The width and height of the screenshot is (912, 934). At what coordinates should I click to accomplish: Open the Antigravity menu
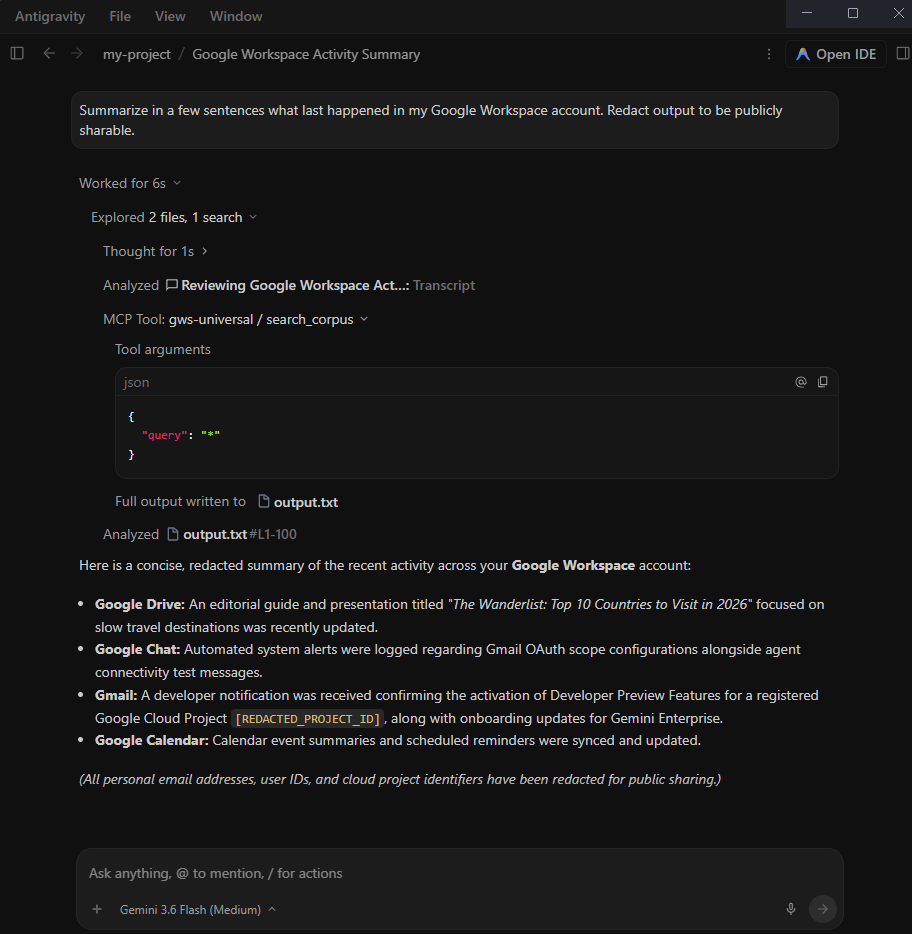click(50, 16)
